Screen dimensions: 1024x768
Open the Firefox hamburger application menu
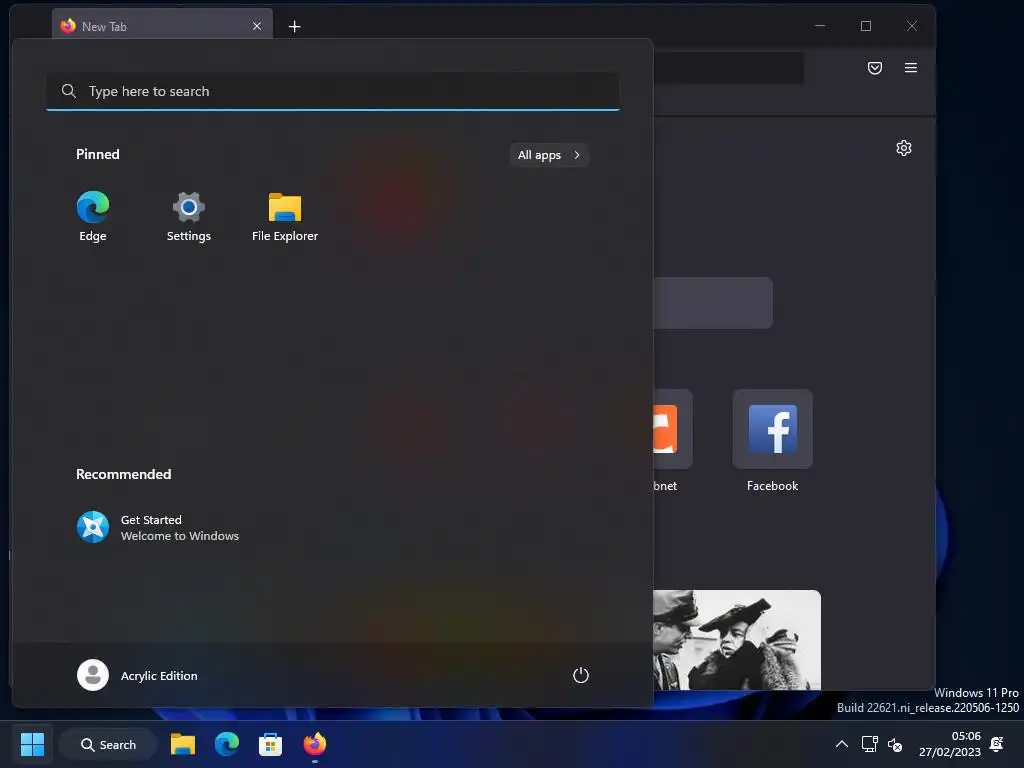point(911,68)
